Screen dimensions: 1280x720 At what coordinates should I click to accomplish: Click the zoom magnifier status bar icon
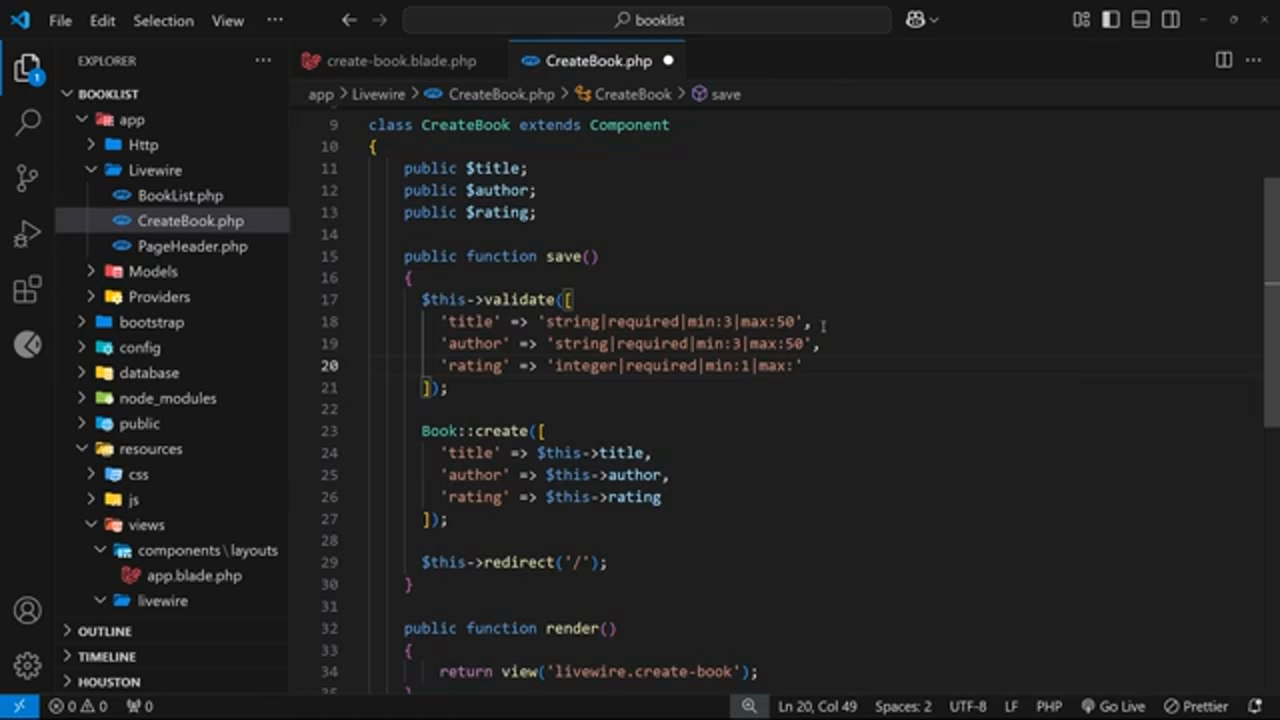click(x=748, y=706)
